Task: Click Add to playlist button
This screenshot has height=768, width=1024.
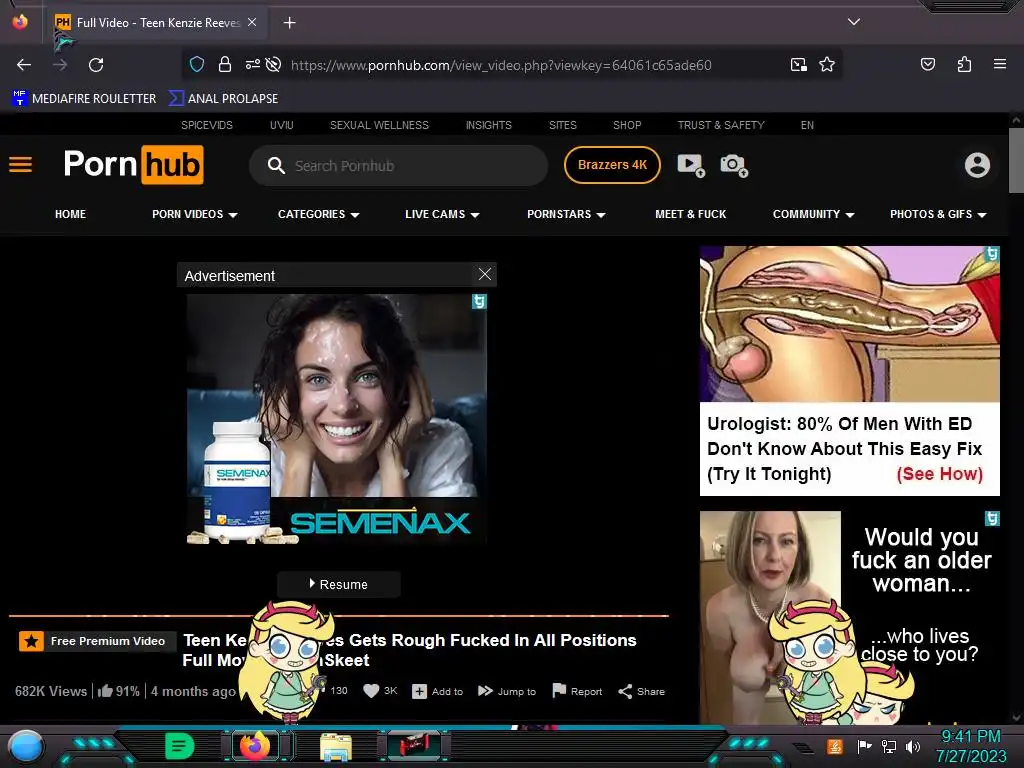Action: point(438,691)
